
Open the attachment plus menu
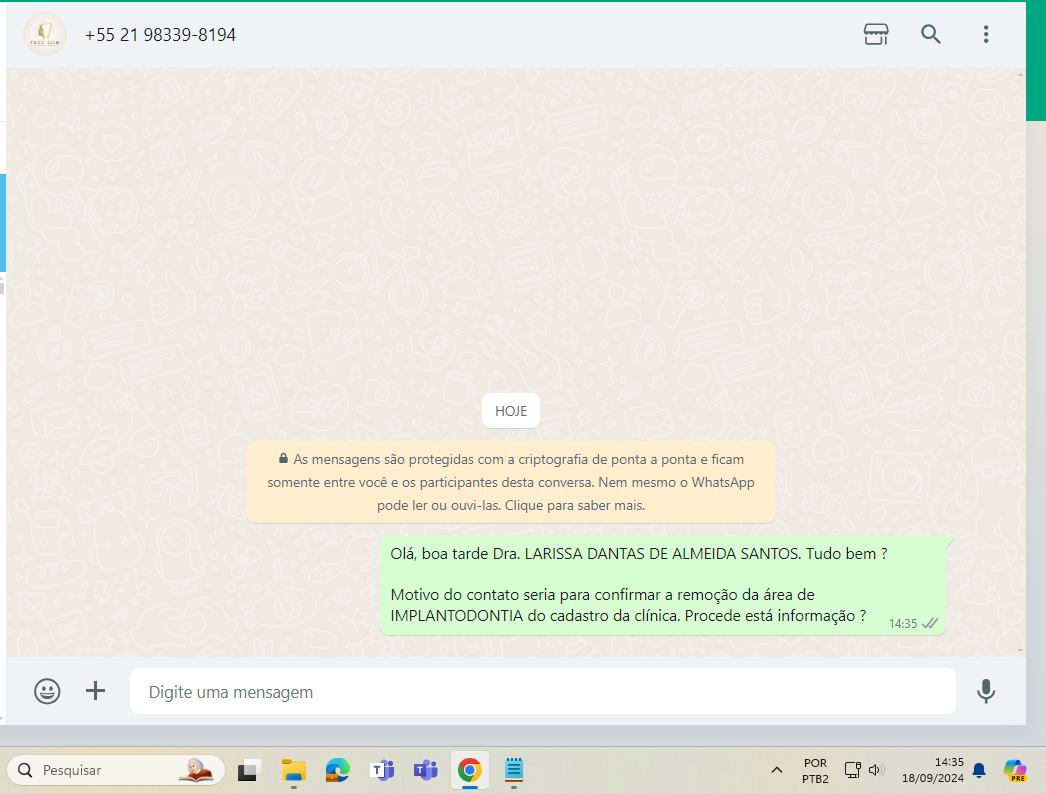point(95,690)
